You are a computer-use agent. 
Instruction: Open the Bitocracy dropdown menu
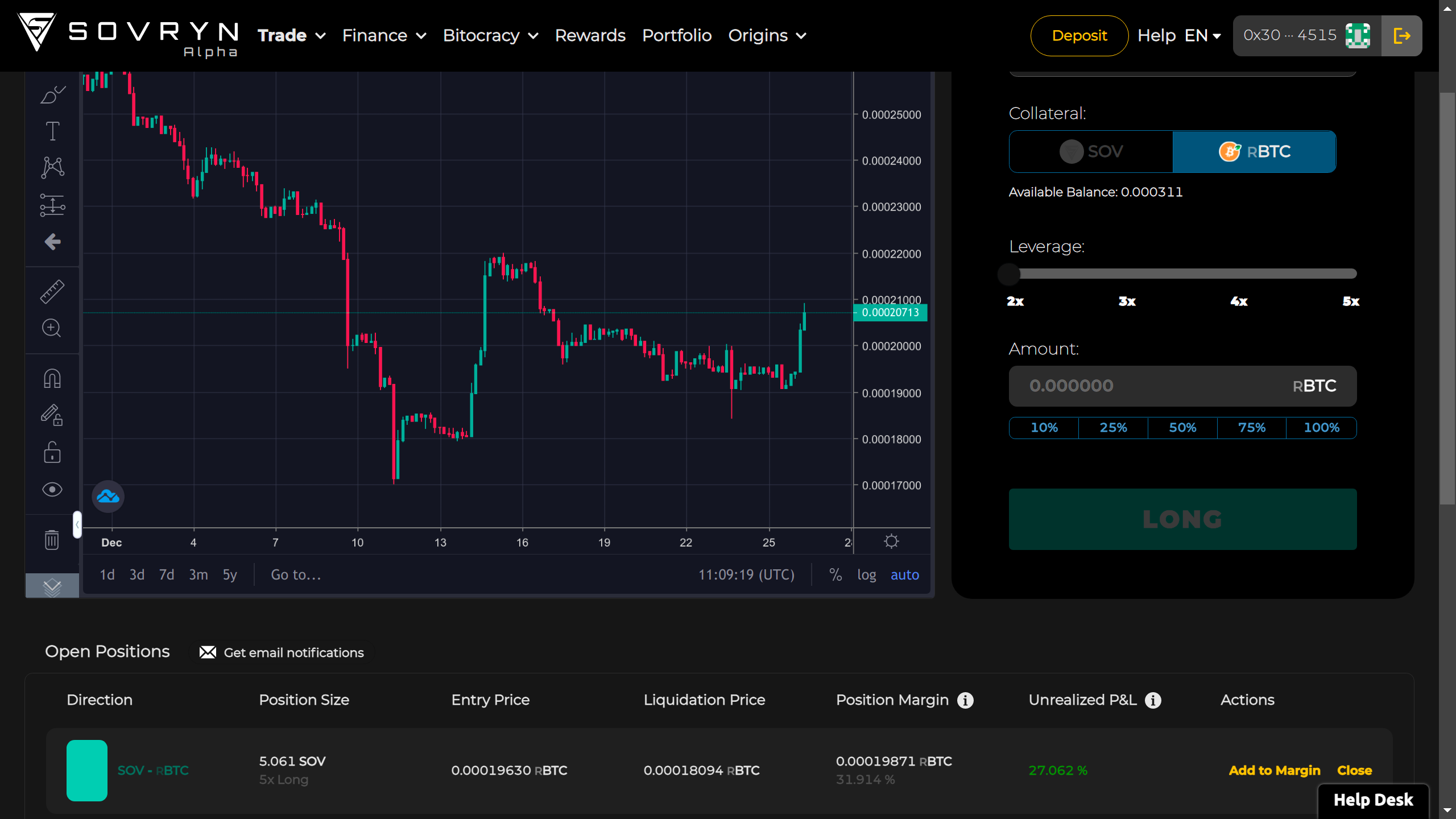(491, 35)
